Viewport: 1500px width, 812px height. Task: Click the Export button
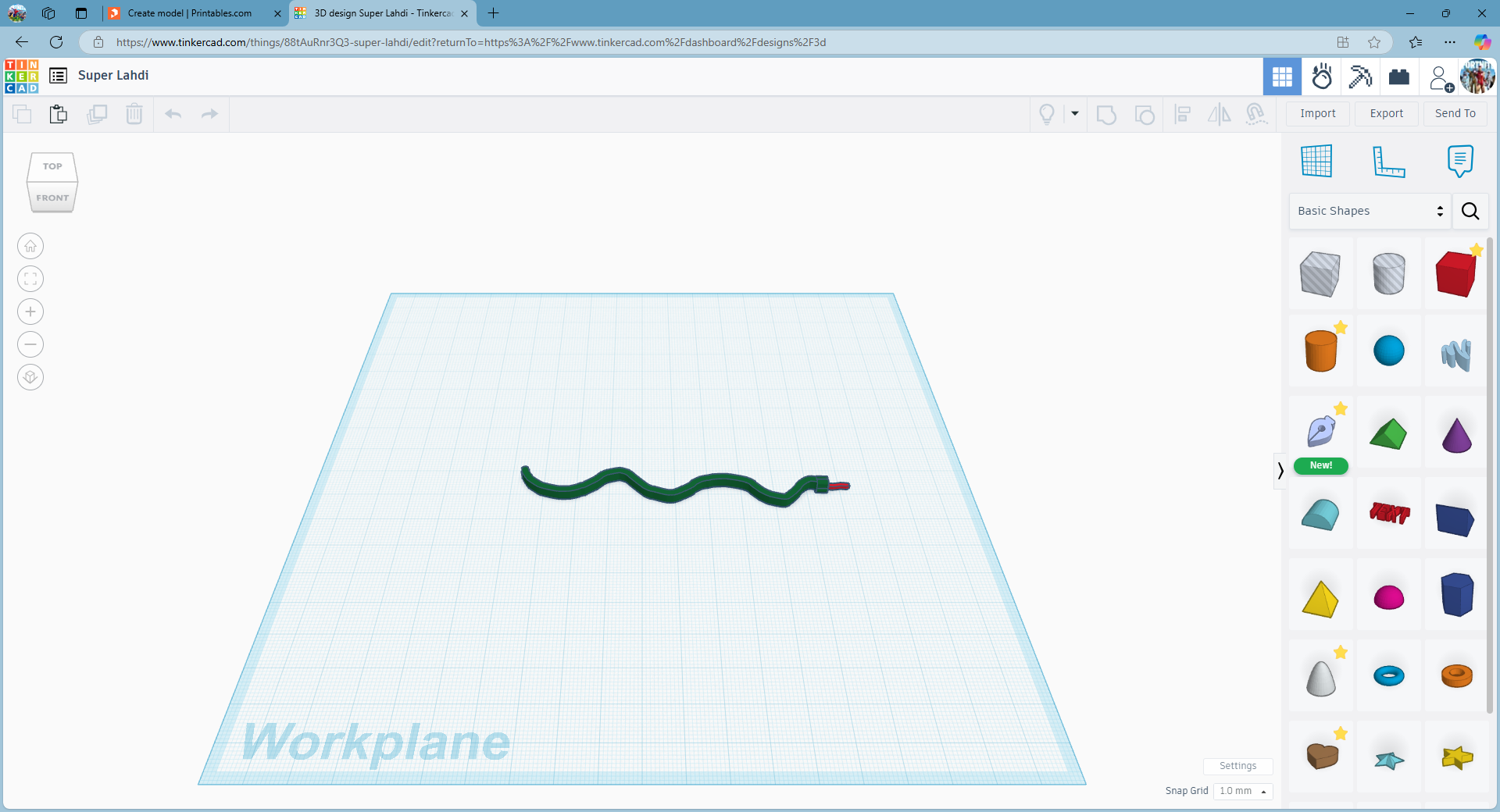coord(1387,114)
